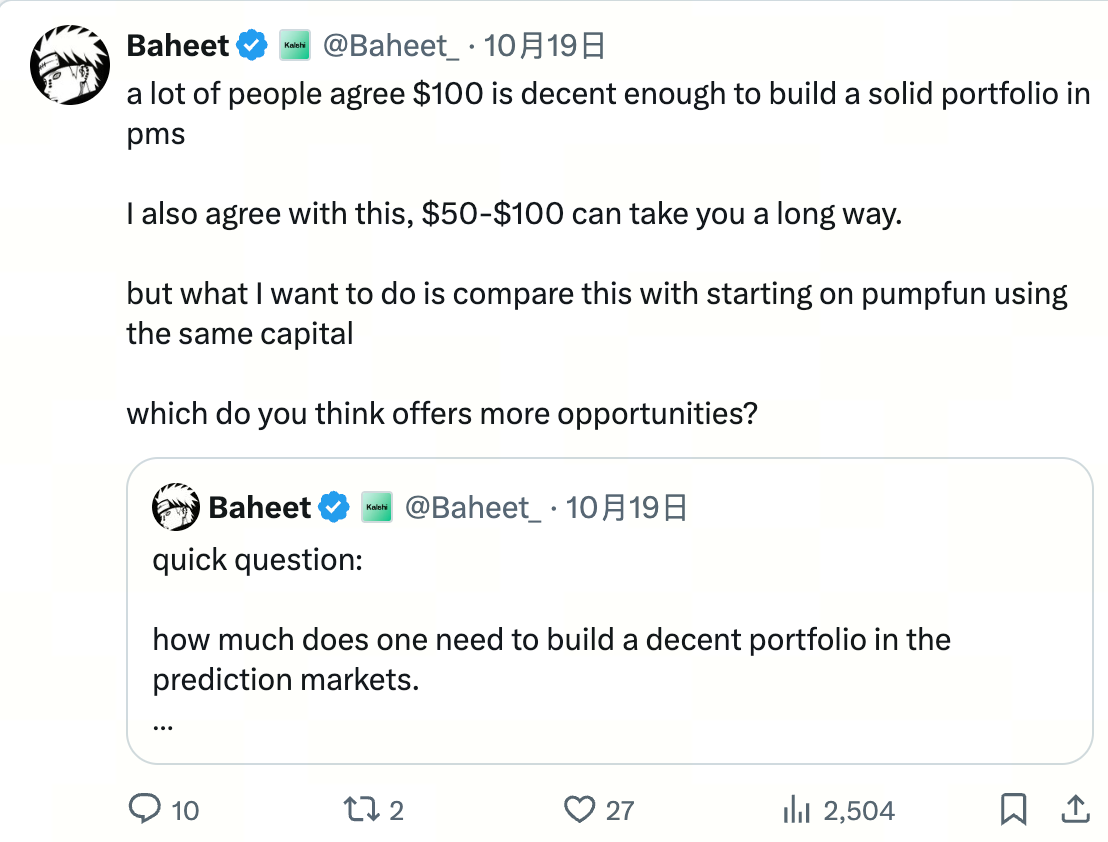This screenshot has height=842, width=1108.
Task: Bookmark this tweet
Action: [x=1013, y=808]
